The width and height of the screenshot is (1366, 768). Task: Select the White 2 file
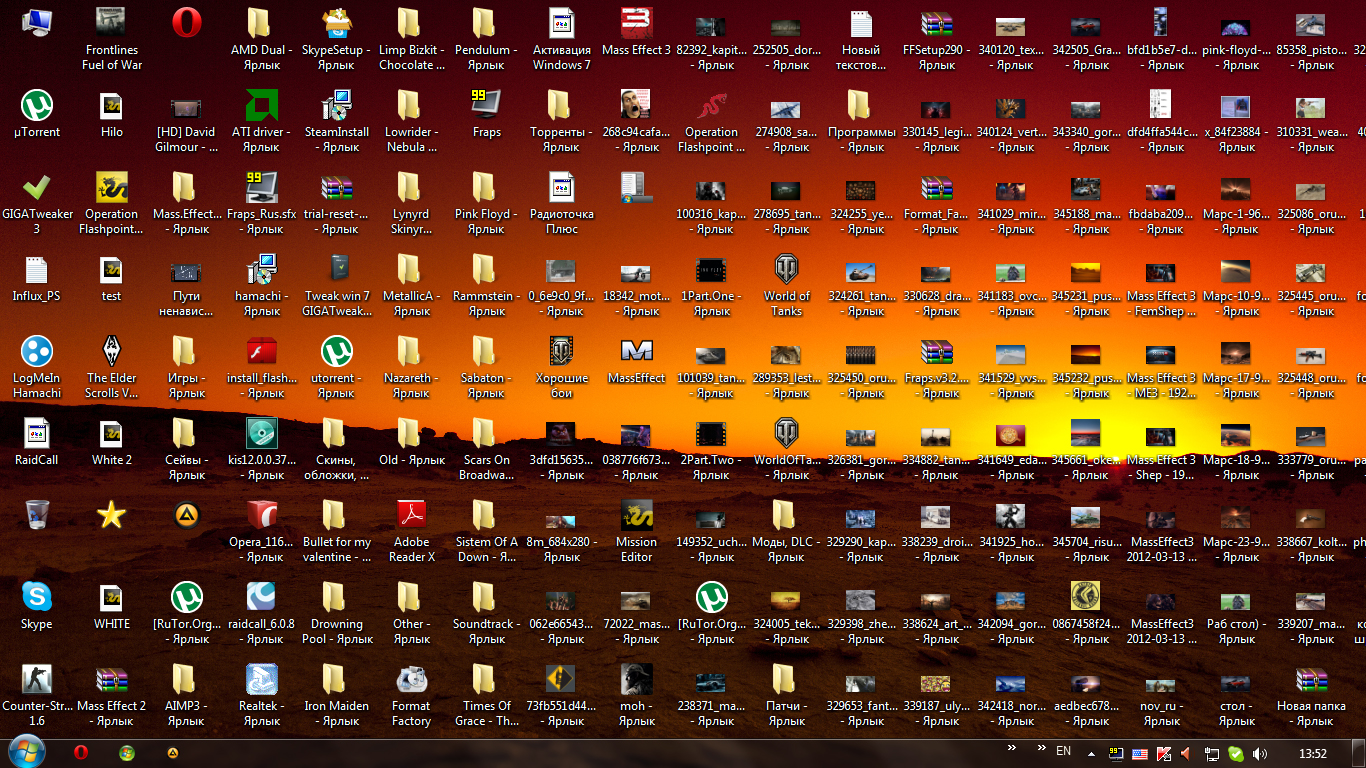112,442
